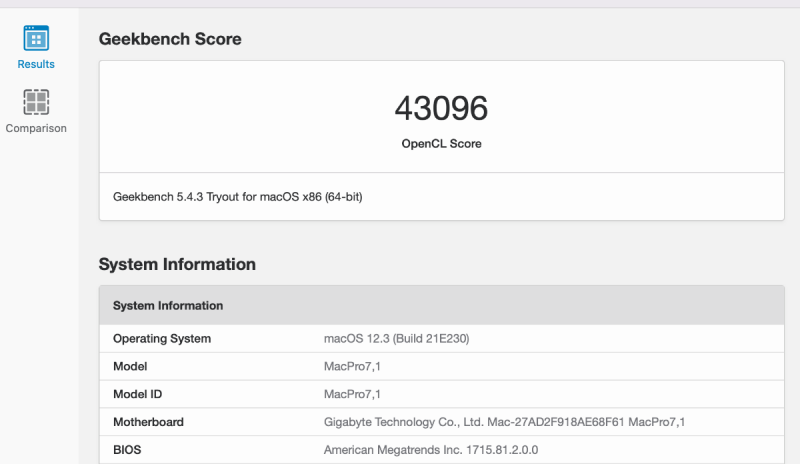Select the Operating System row label
Image resolution: width=800 pixels, height=464 pixels.
tap(162, 339)
